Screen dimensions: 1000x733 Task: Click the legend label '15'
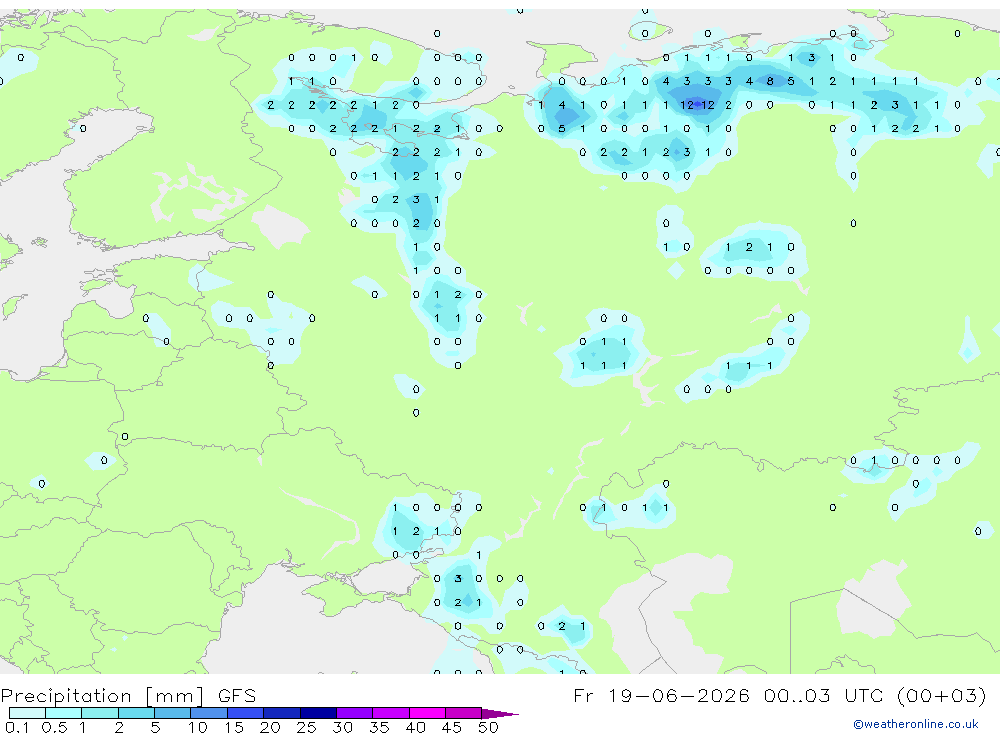[234, 727]
